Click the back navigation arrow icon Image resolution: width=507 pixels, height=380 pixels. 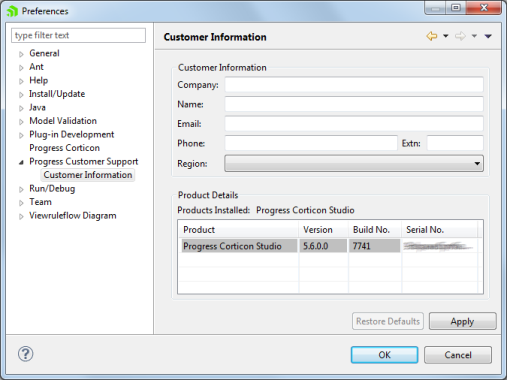pyautogui.click(x=432, y=36)
